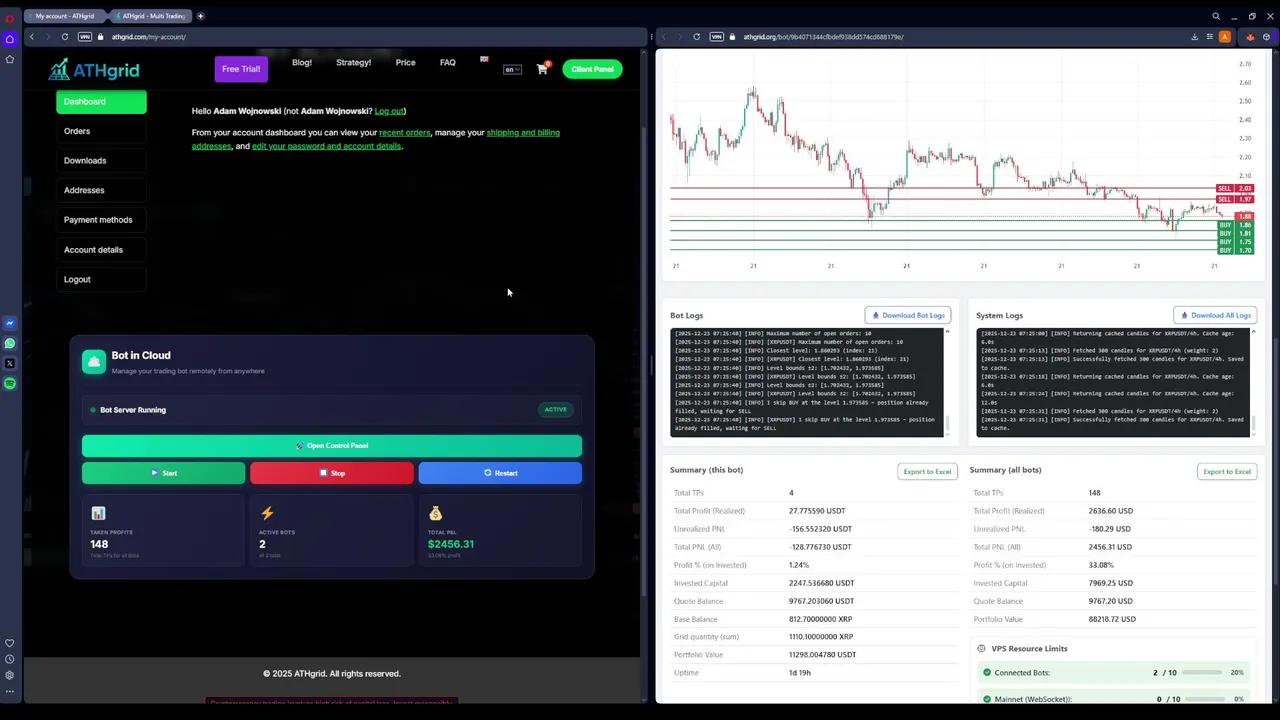Image resolution: width=1280 pixels, height=720 pixels.
Task: Open the tab search magnifier icon
Action: tap(1216, 16)
